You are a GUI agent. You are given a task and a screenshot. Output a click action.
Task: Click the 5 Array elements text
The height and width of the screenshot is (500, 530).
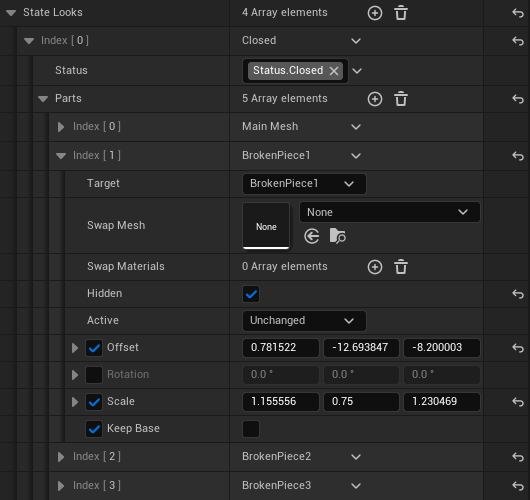pyautogui.click(x=285, y=99)
